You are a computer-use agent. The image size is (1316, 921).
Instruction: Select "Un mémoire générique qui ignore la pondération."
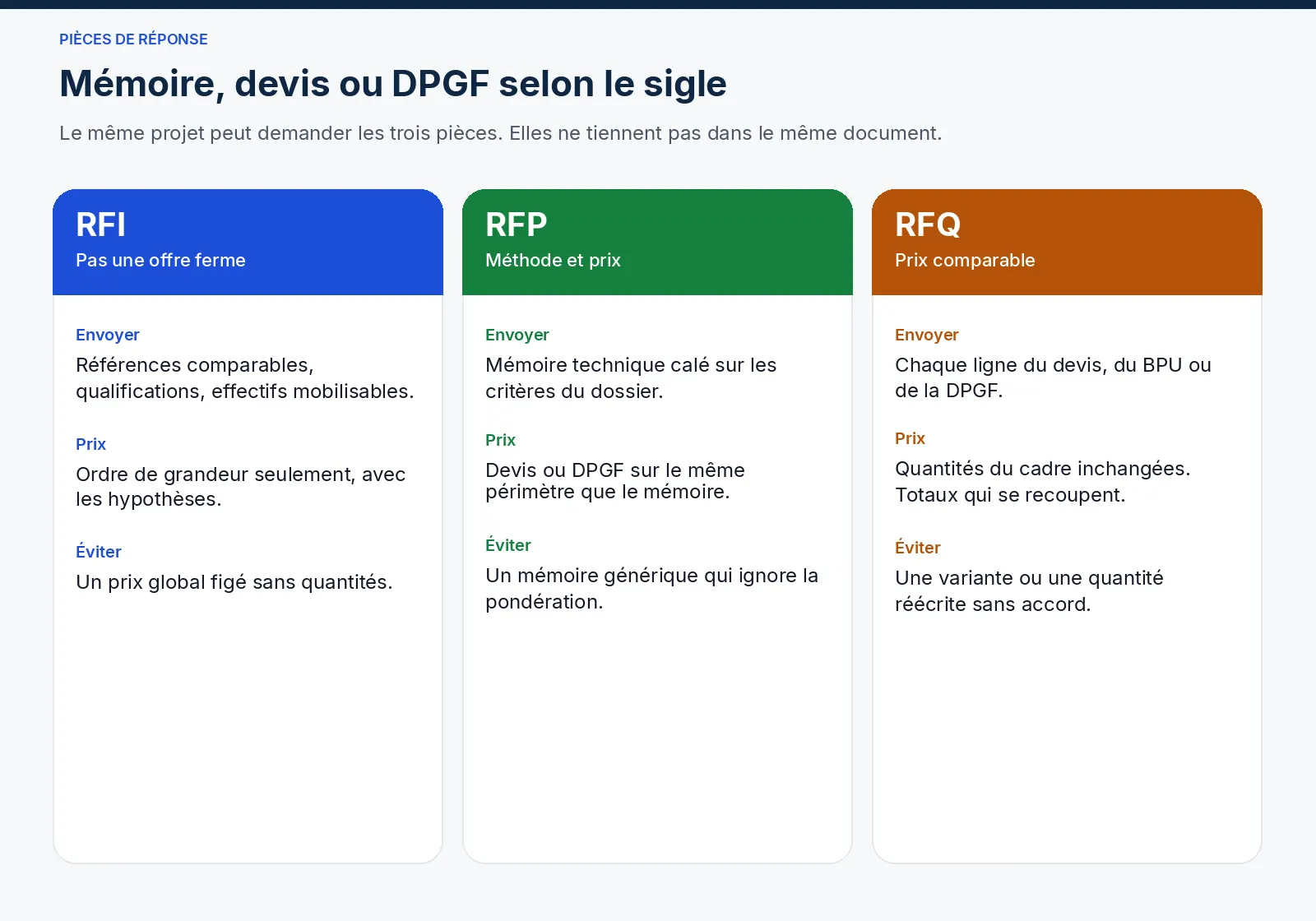(x=652, y=589)
